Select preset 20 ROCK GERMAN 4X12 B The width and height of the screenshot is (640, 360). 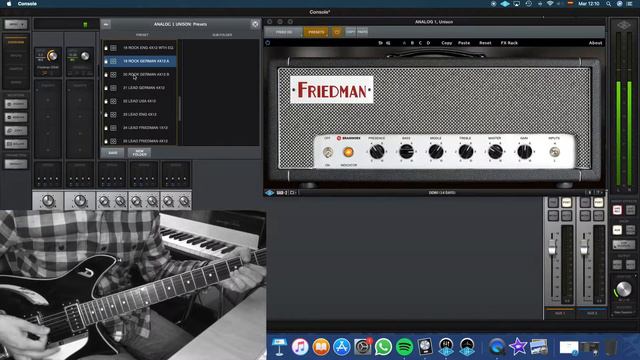(140, 75)
